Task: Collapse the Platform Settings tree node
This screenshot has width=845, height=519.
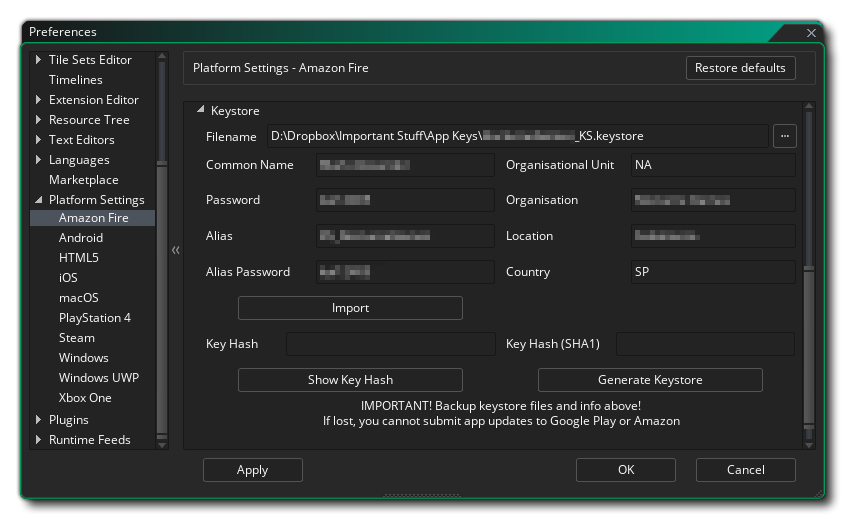Action: pos(39,200)
